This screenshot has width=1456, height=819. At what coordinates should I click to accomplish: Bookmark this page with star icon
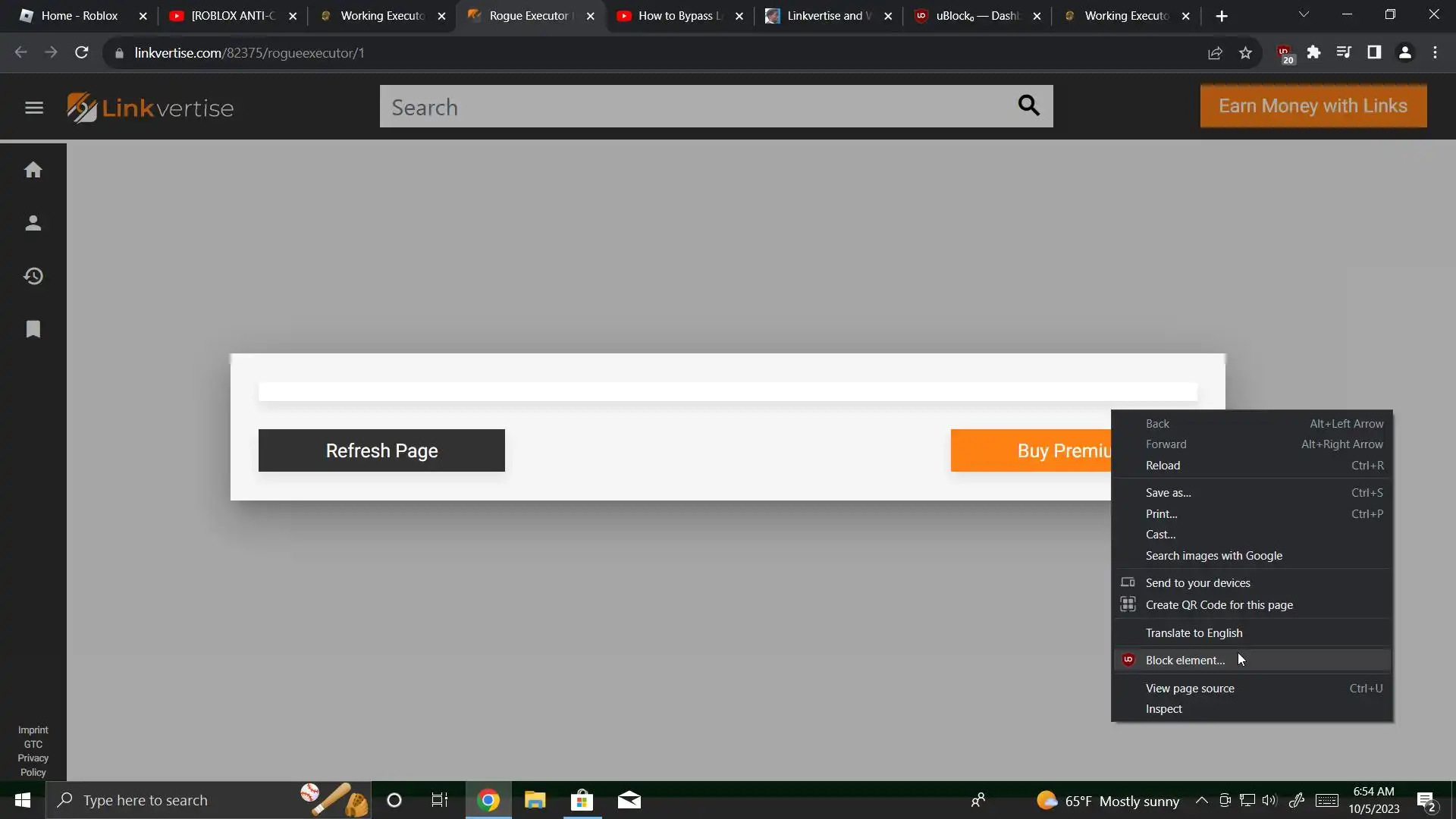1245,53
